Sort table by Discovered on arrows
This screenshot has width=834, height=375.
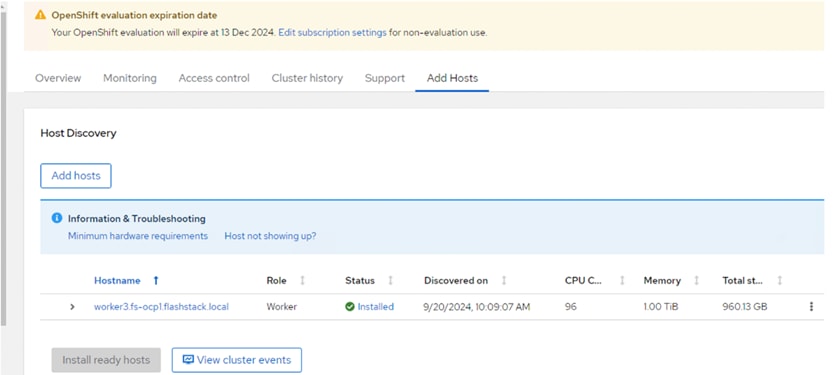click(504, 280)
